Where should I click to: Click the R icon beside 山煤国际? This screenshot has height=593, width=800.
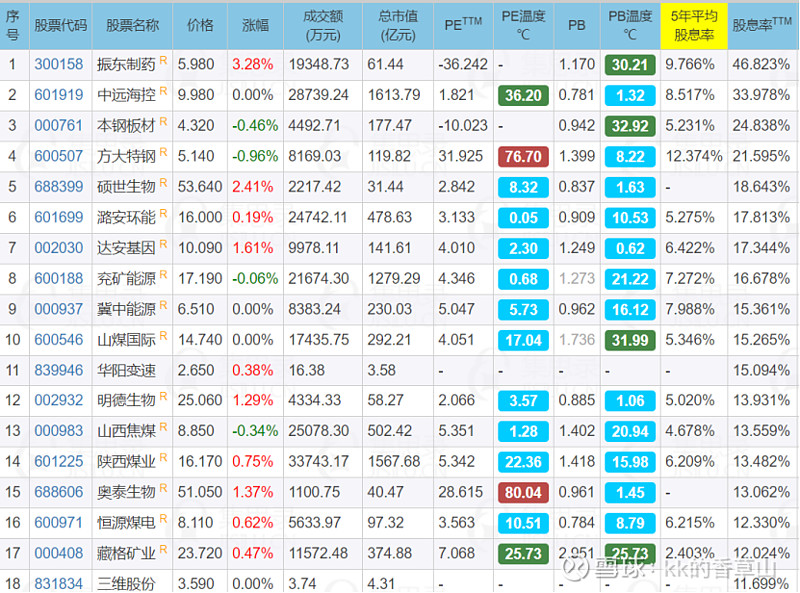(163, 336)
